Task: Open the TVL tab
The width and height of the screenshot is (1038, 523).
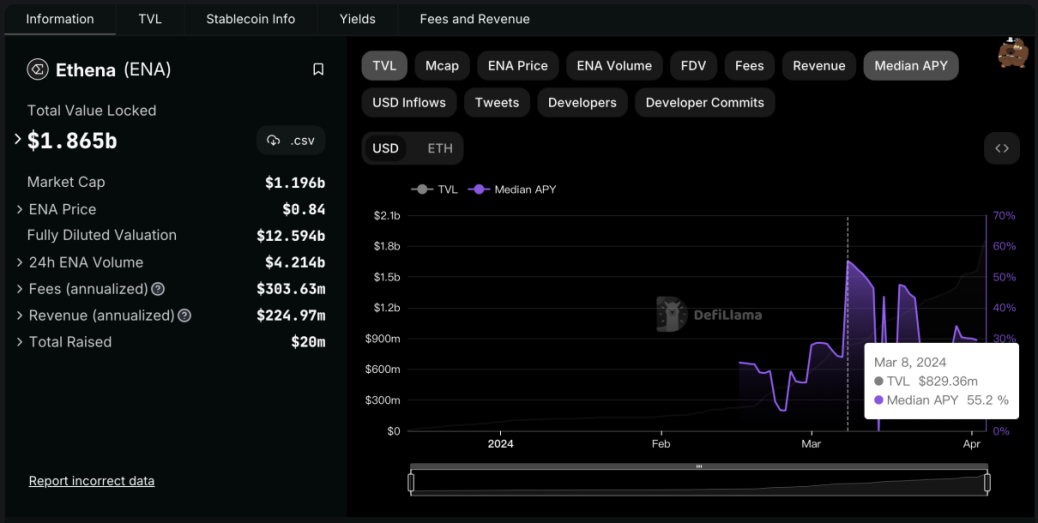Action: click(150, 19)
